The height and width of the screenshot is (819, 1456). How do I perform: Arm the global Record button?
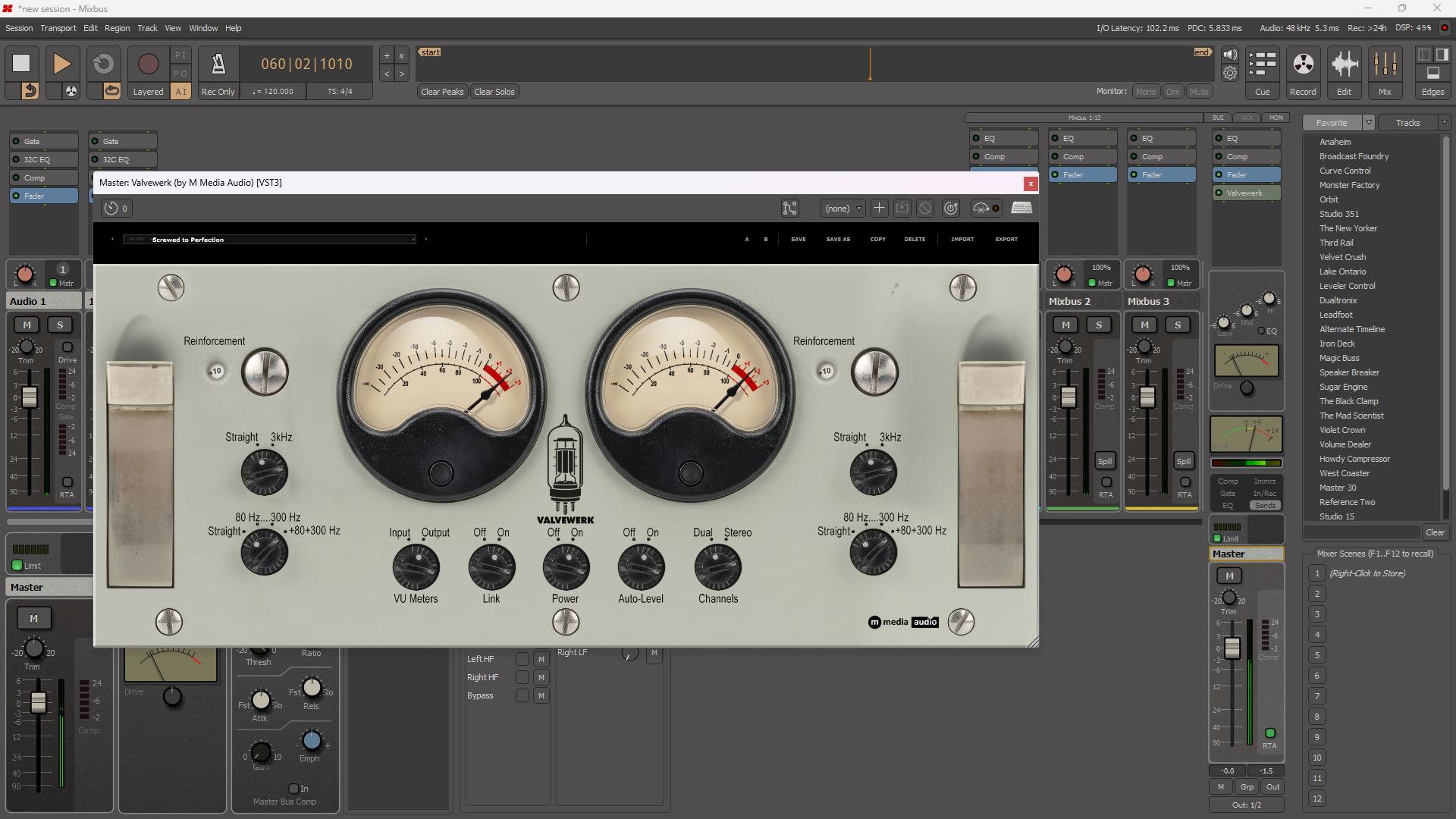pyautogui.click(x=148, y=64)
